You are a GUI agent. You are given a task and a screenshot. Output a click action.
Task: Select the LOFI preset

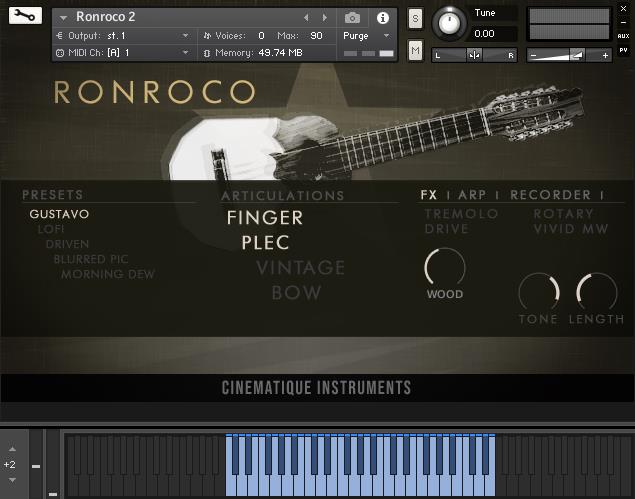click(51, 229)
